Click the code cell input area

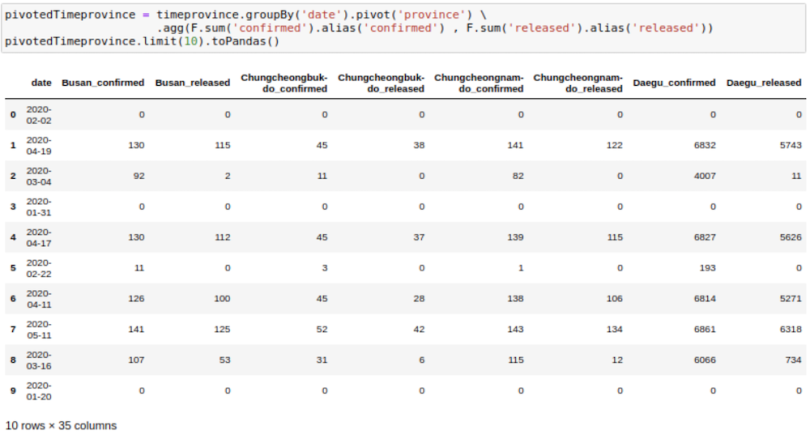click(x=403, y=28)
